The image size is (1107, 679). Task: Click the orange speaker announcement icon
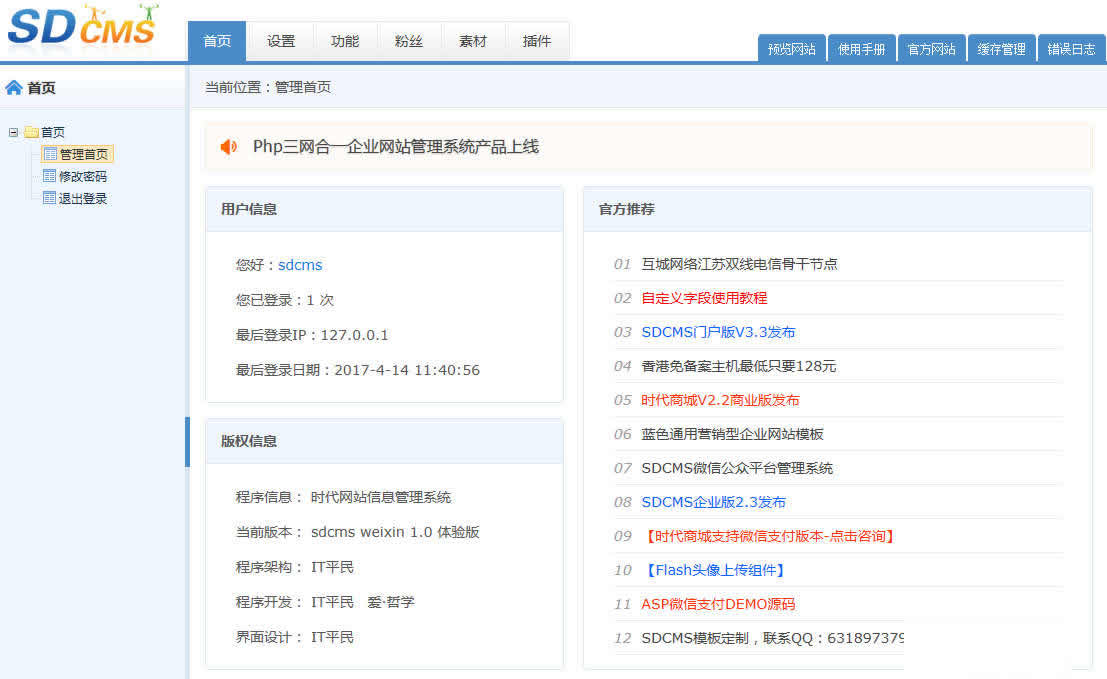(x=229, y=147)
